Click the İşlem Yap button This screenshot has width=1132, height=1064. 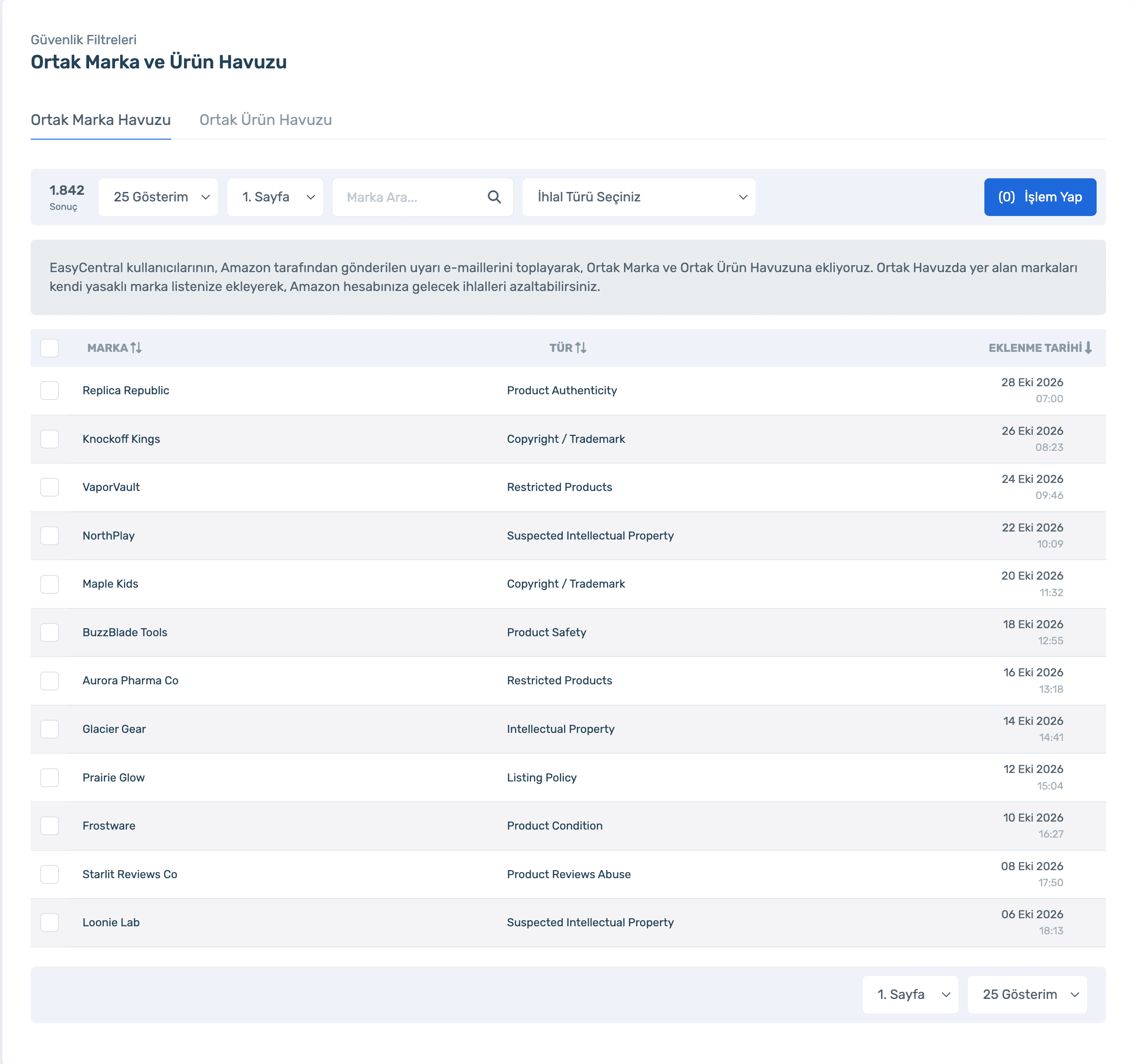coord(1040,197)
